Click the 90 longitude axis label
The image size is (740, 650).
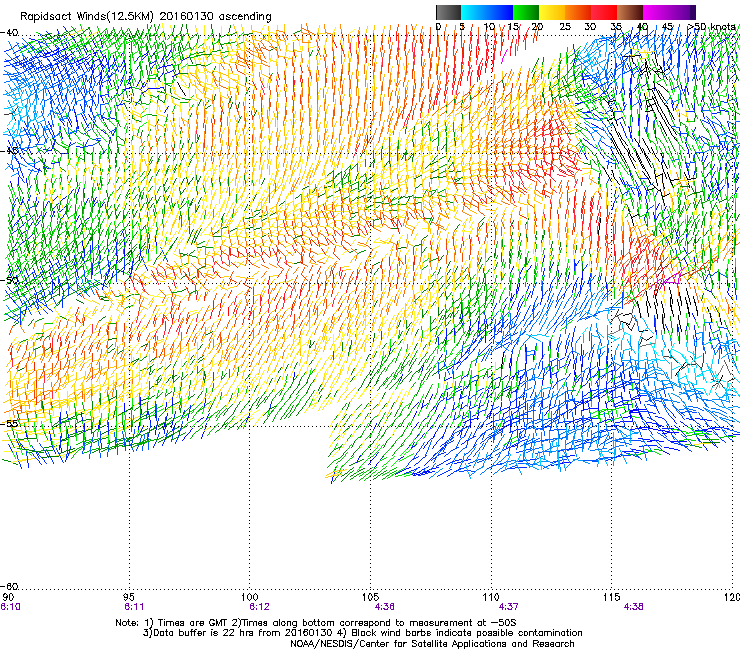(8, 598)
